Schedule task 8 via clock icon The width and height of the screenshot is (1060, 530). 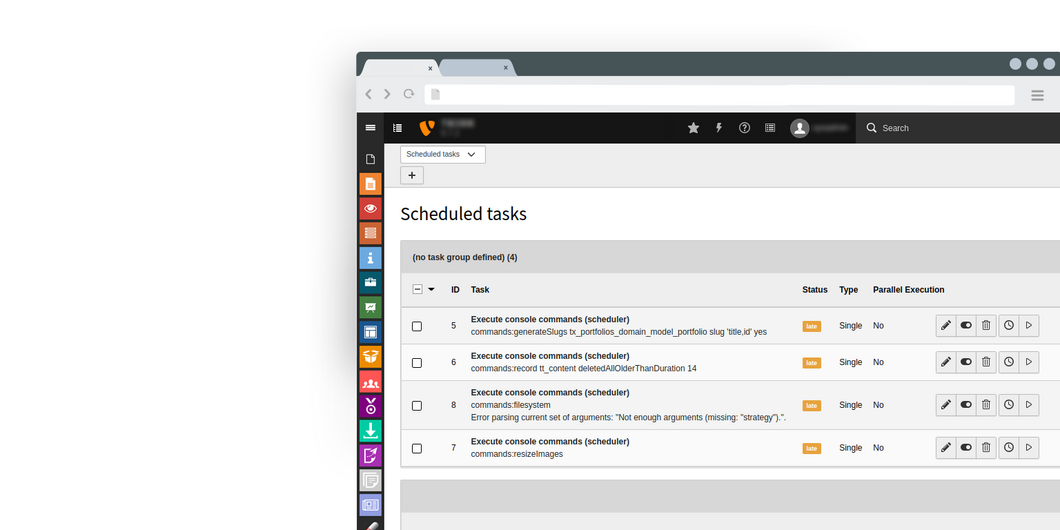click(x=1009, y=405)
